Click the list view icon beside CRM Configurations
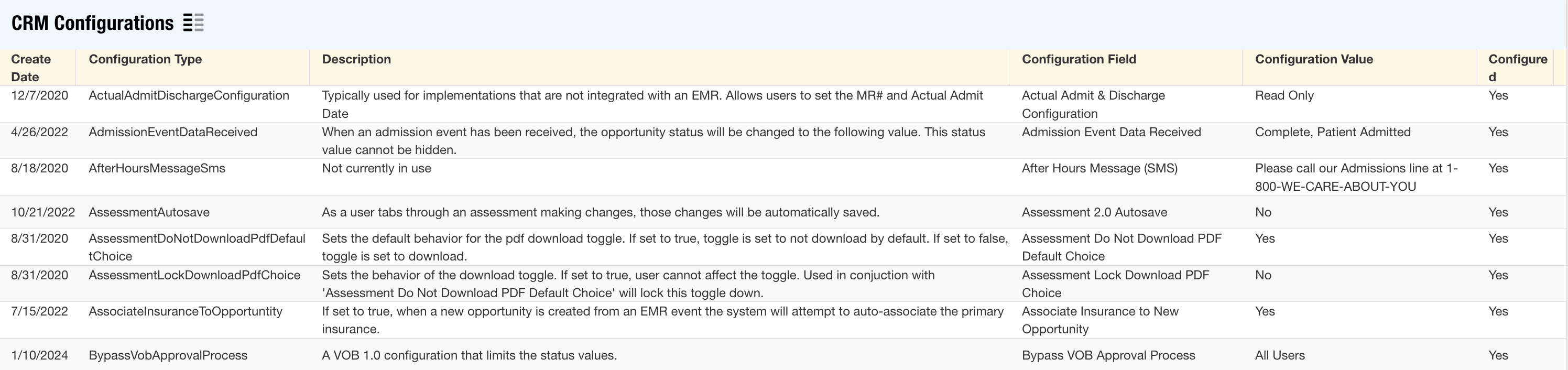The height and width of the screenshot is (370, 1568). click(x=193, y=23)
